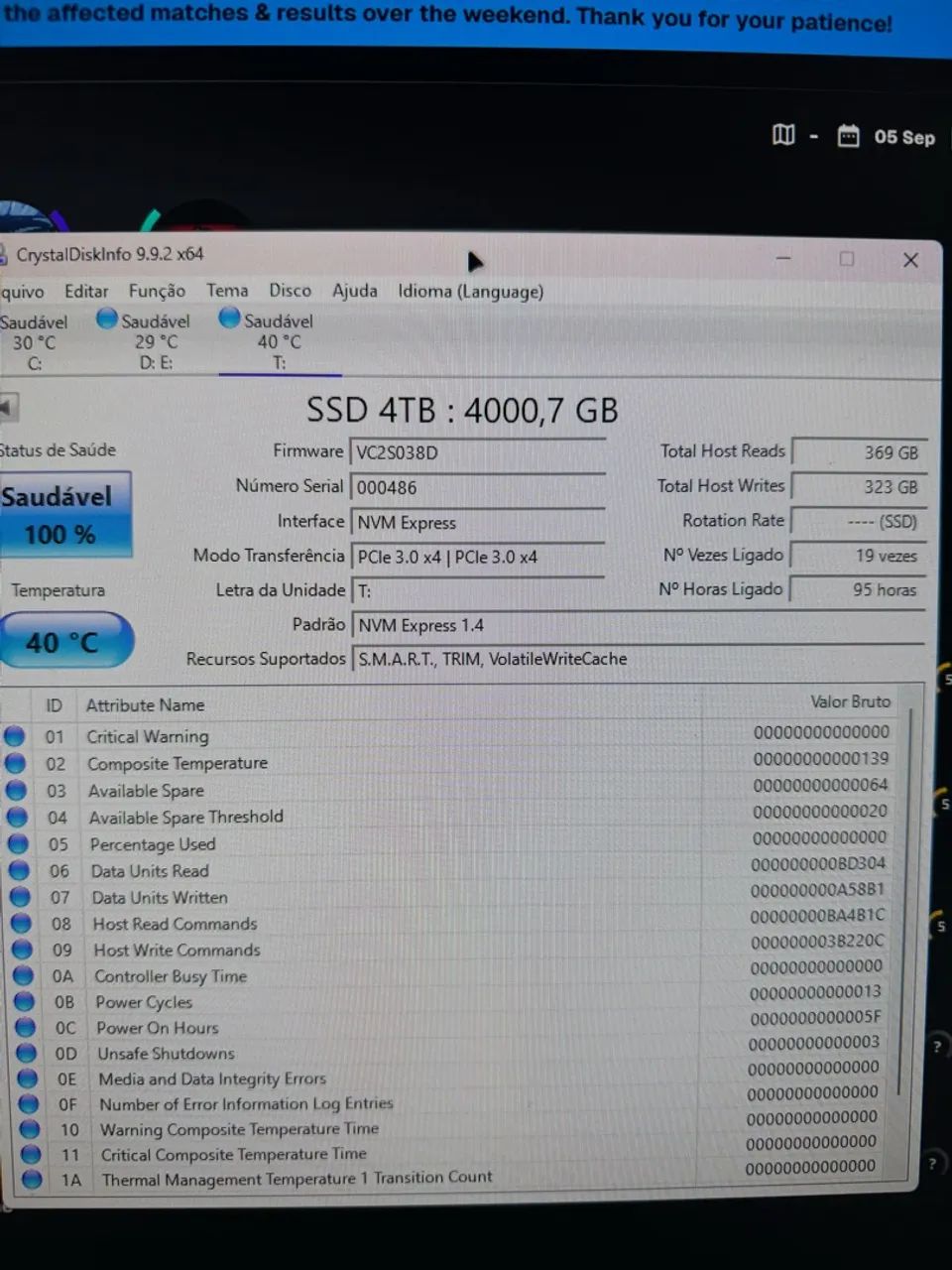Image resolution: width=952 pixels, height=1270 pixels.
Task: Maximize the CrystalDiskInfo window
Action: 847,259
